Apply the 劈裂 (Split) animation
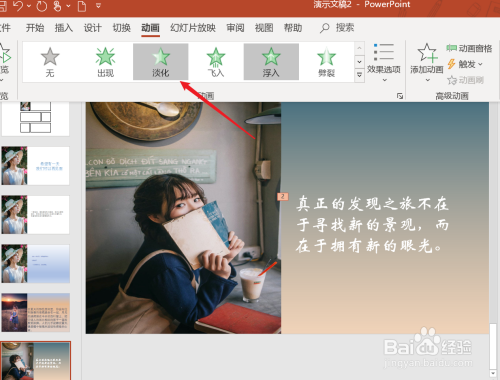Screen dimensions: 500x380 coord(326,62)
